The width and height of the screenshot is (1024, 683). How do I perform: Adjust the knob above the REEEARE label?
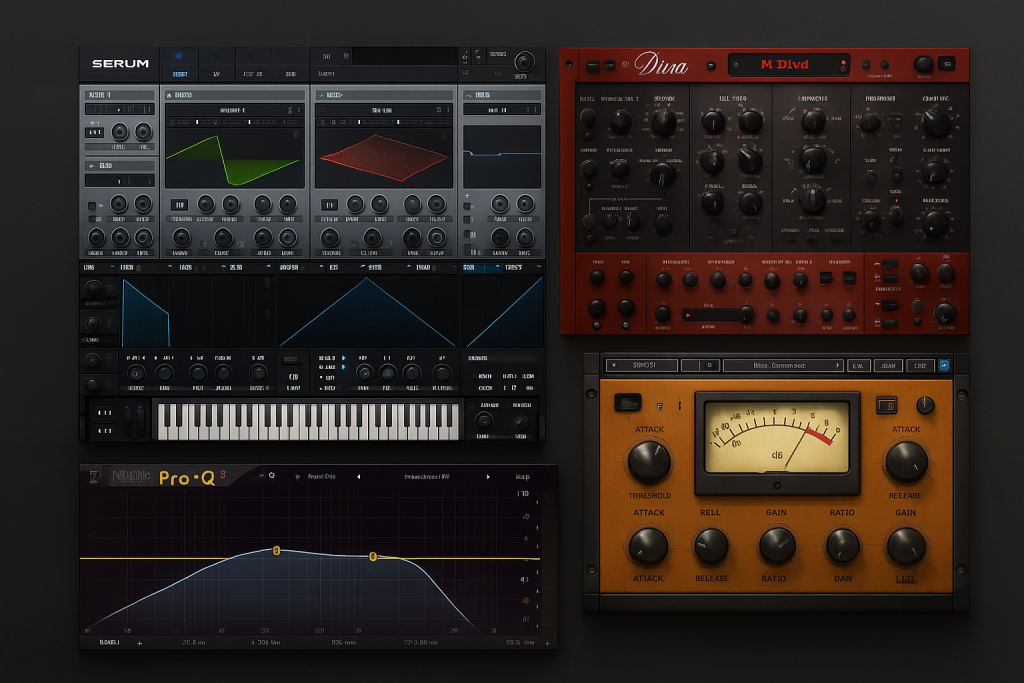click(x=906, y=462)
